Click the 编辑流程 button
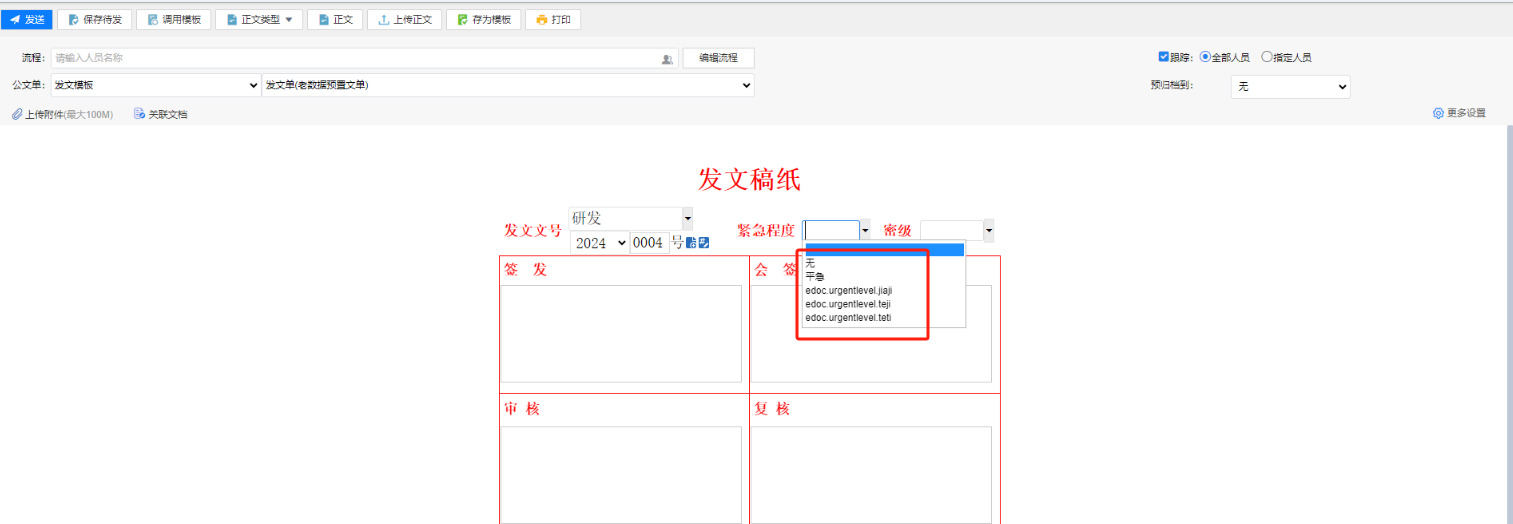The image size is (1513, 524). click(718, 58)
